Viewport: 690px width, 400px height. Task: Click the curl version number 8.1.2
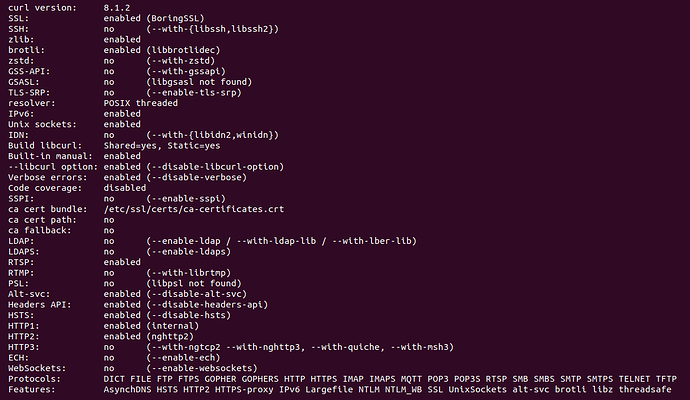point(117,8)
